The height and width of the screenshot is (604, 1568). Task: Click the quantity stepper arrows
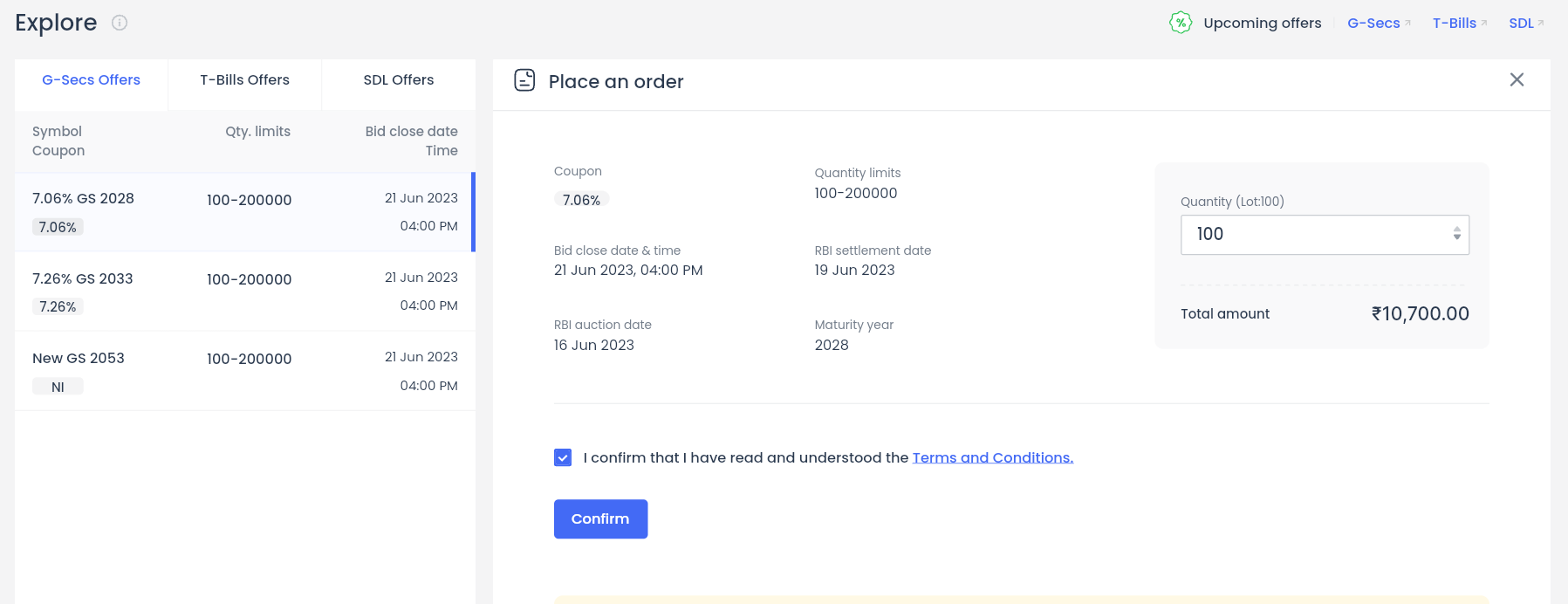[x=1456, y=234]
